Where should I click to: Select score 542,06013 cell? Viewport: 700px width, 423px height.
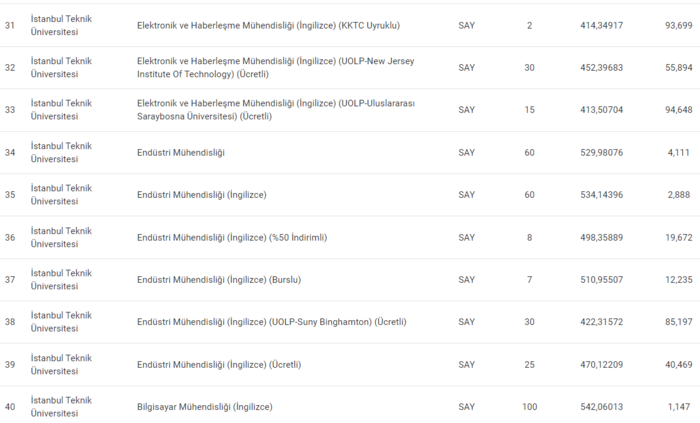pyautogui.click(x=601, y=407)
